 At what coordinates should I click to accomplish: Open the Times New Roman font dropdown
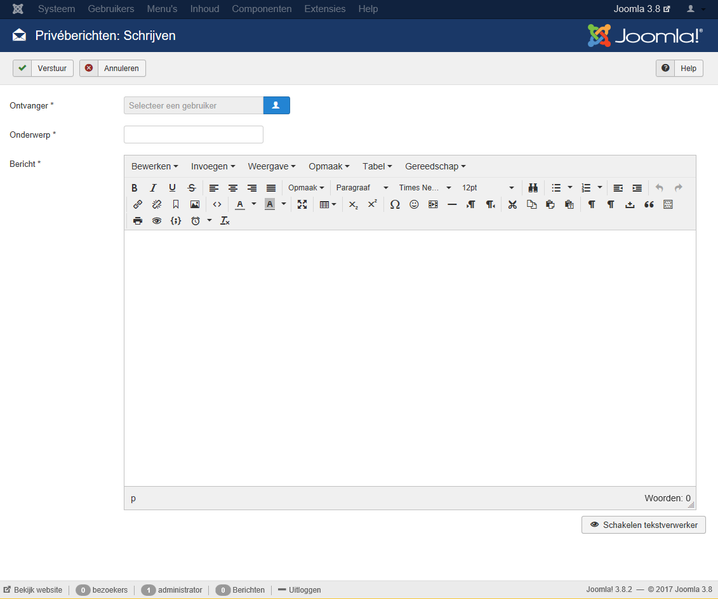(424, 188)
